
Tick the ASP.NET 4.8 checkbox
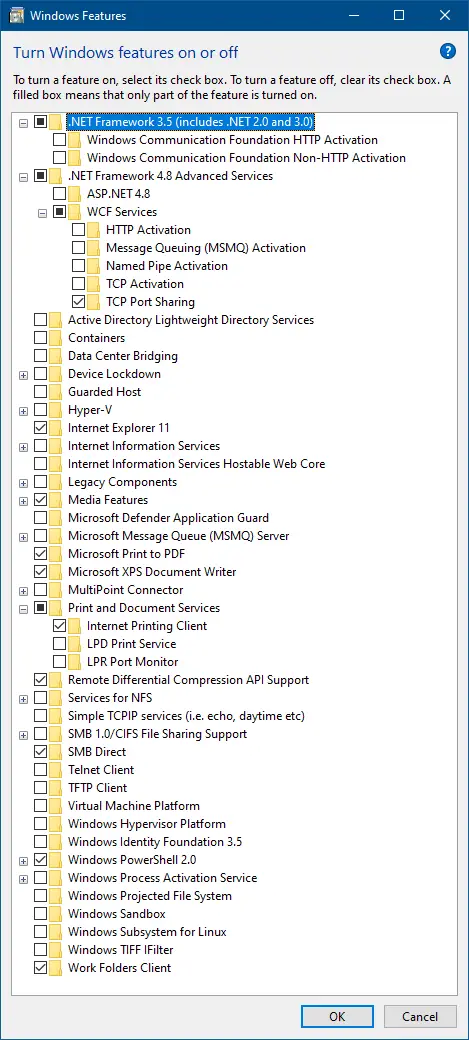60,194
